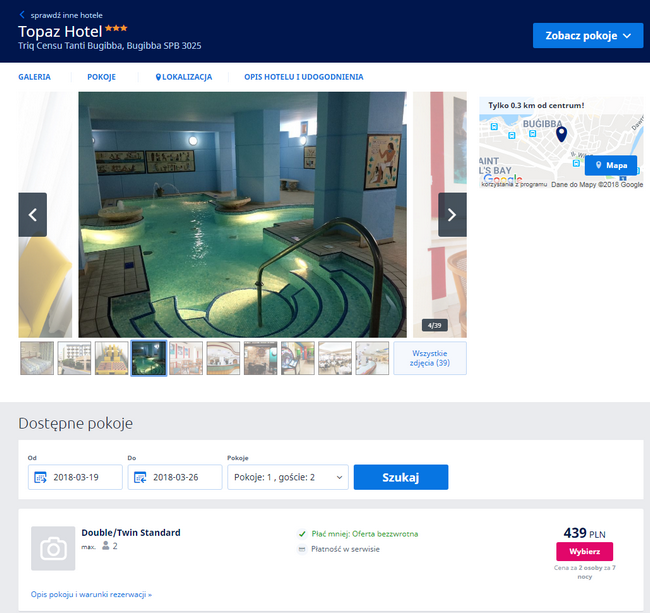Click the 4/39 photo counter badge
Image resolution: width=650 pixels, height=613 pixels.
(434, 325)
